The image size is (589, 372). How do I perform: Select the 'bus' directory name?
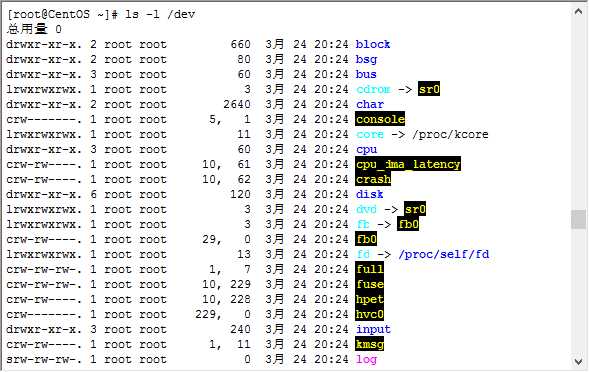pyautogui.click(x=366, y=74)
